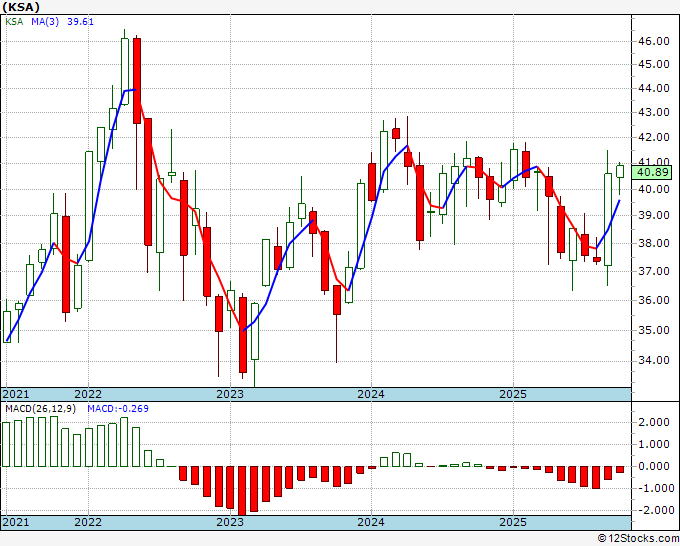Click the (KSA) chart title
Viewport: 680px width, 546px height.
21,7
